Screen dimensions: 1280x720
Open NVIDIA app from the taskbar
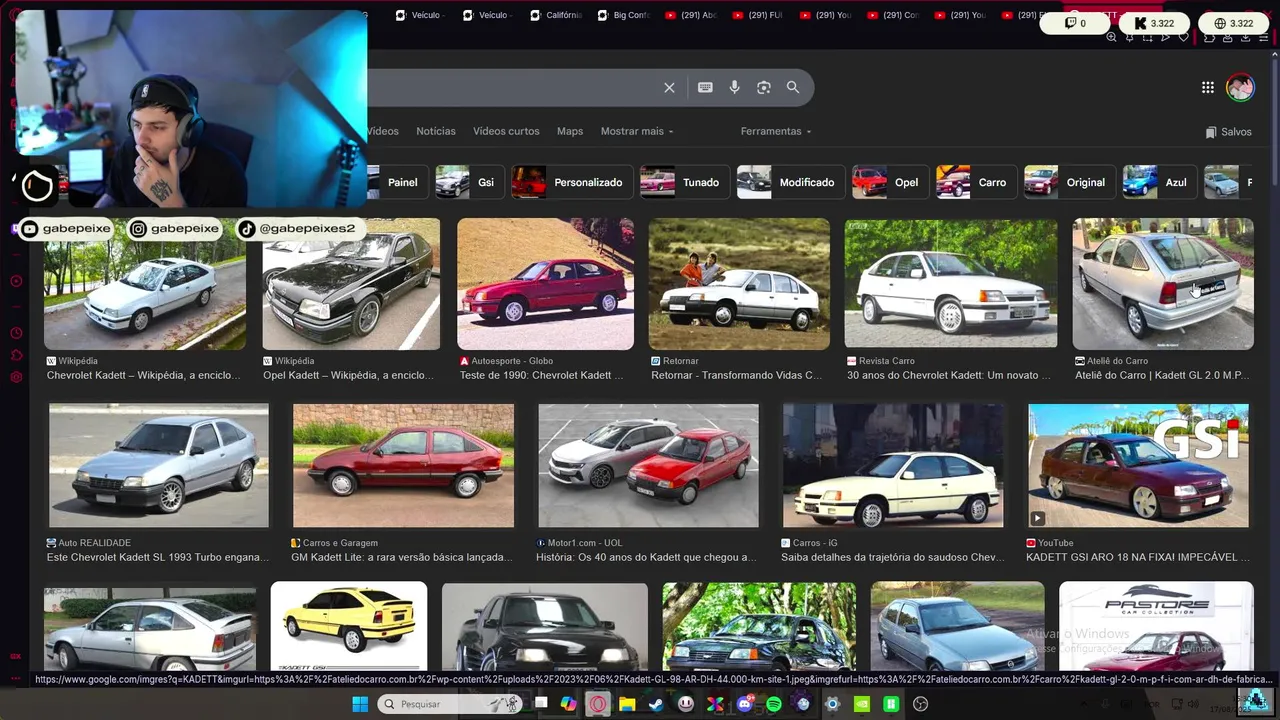point(861,704)
